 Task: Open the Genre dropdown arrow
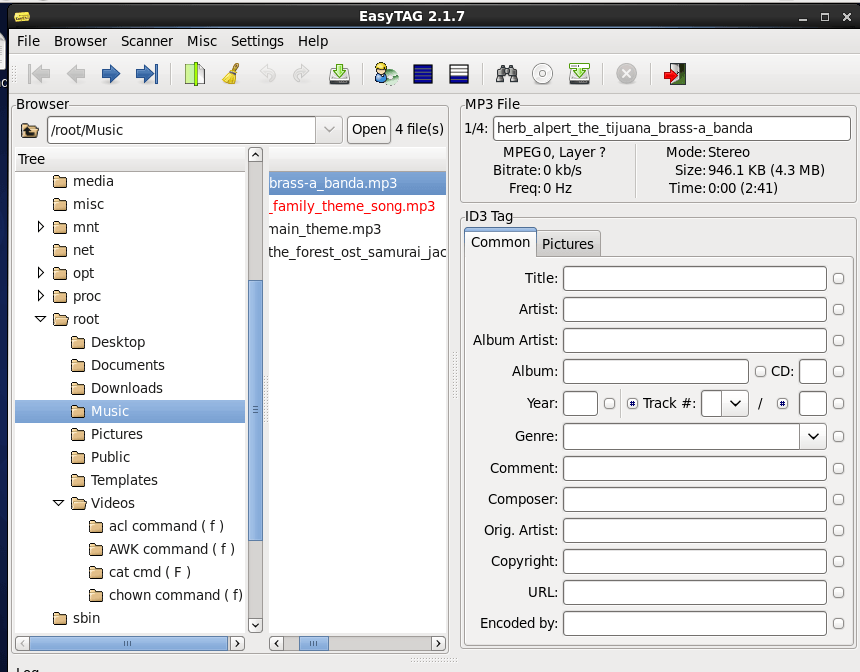click(x=813, y=437)
